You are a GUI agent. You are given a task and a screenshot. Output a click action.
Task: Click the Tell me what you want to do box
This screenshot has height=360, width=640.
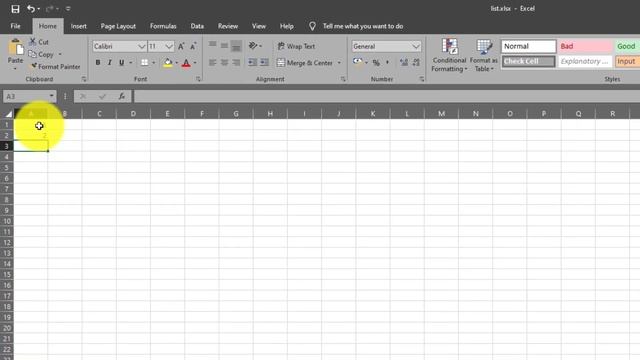pyautogui.click(x=363, y=26)
